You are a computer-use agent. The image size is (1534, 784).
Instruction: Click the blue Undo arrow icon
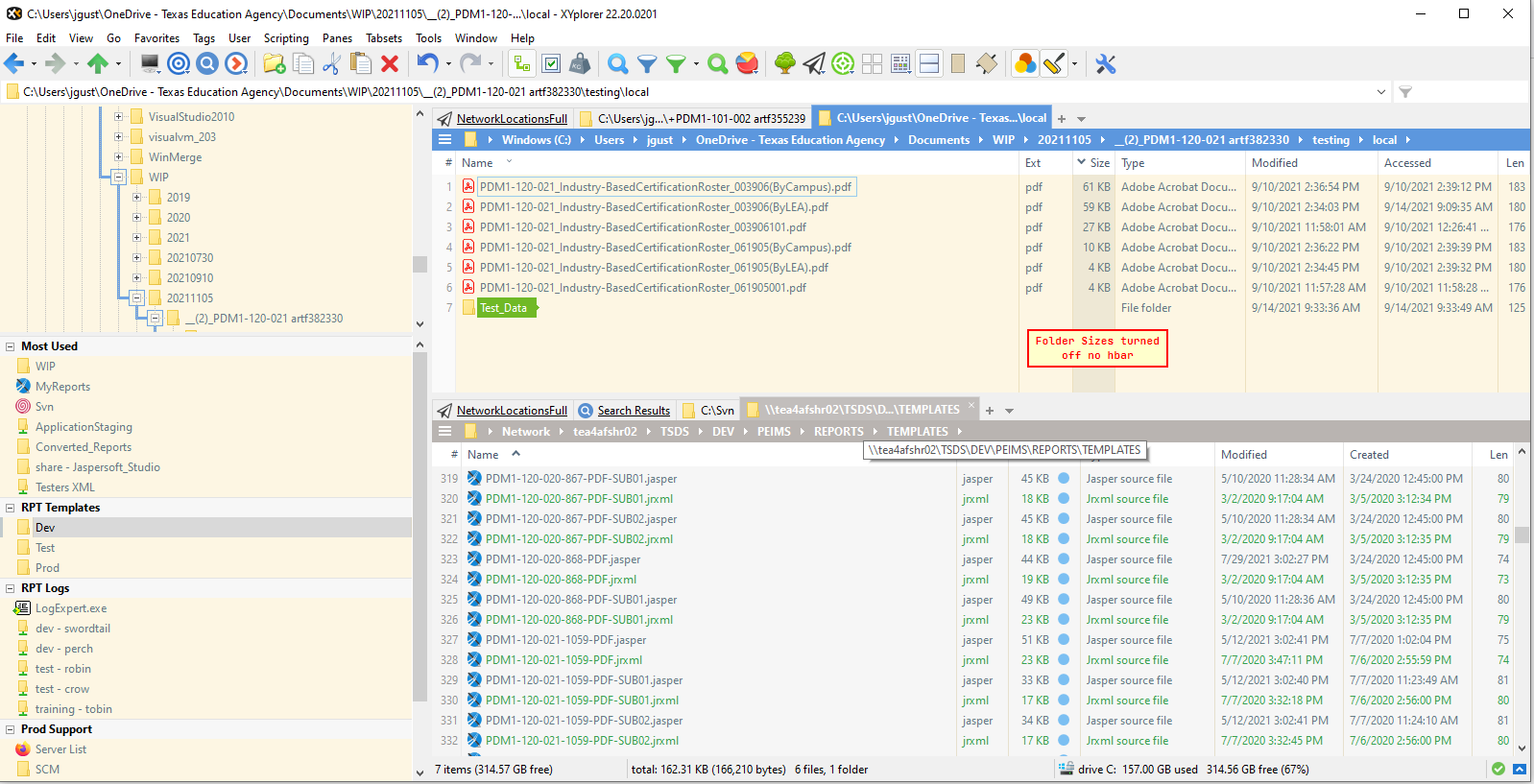tap(427, 64)
